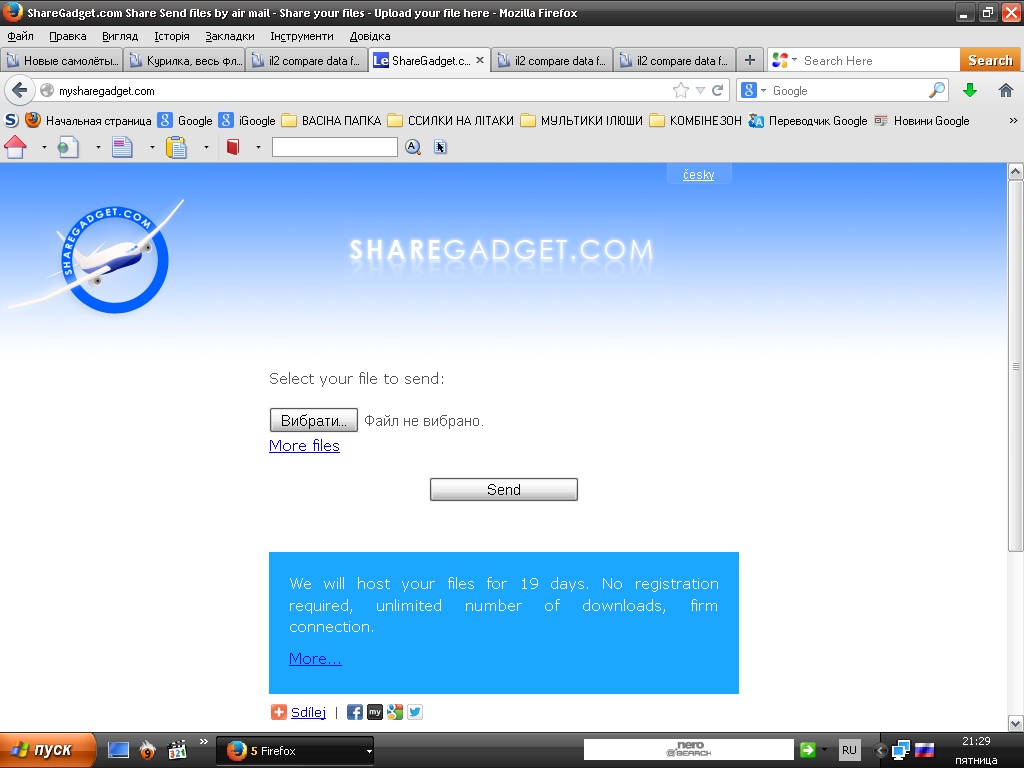
Task: Show hidden tray icons with the arrow
Action: 880,750
